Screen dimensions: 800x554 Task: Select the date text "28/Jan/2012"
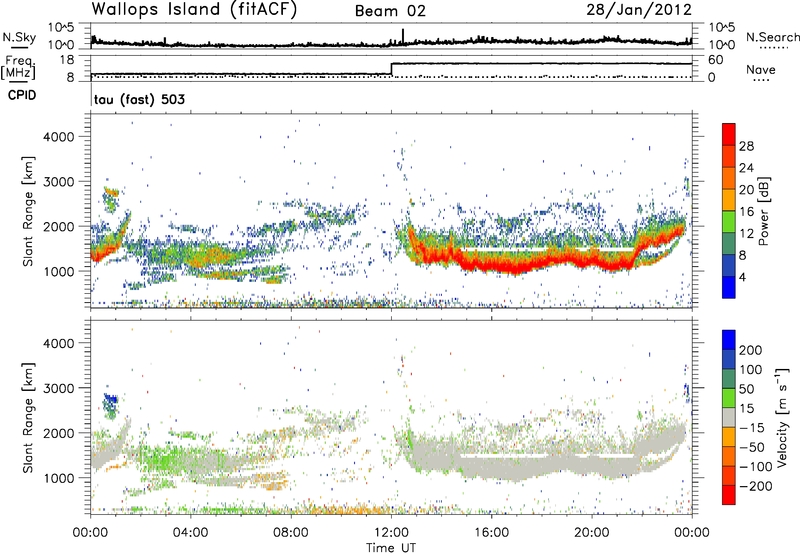(x=639, y=10)
